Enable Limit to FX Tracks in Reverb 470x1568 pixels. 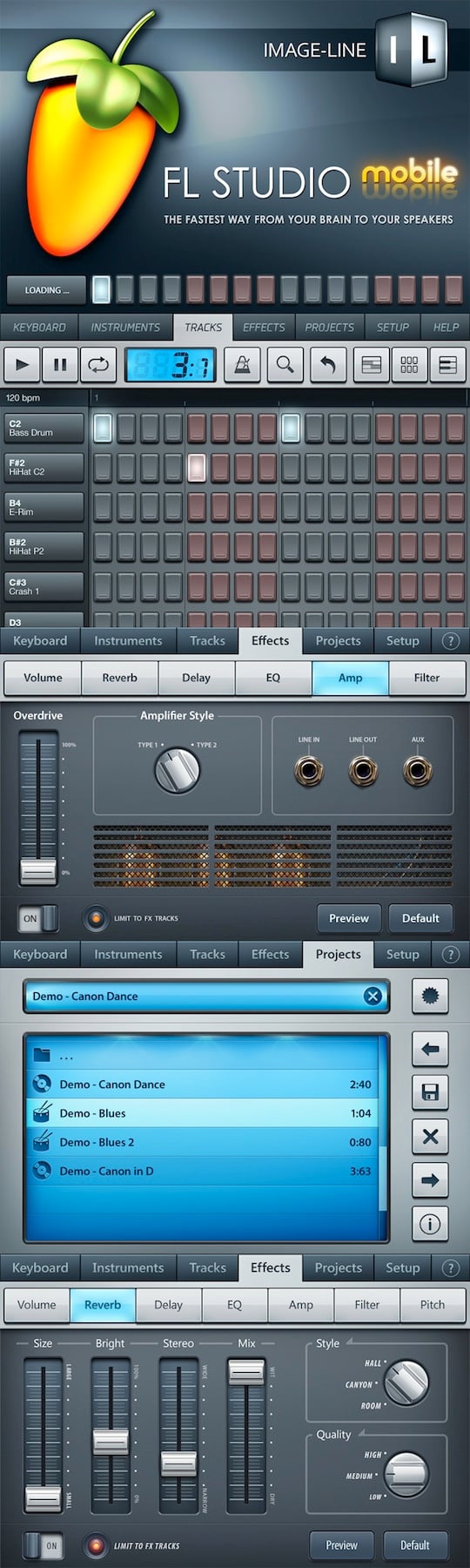(95, 1545)
